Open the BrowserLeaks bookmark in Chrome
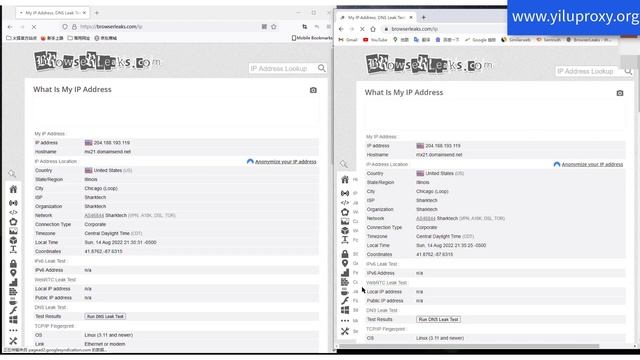This screenshot has height=360, width=640. coord(589,40)
